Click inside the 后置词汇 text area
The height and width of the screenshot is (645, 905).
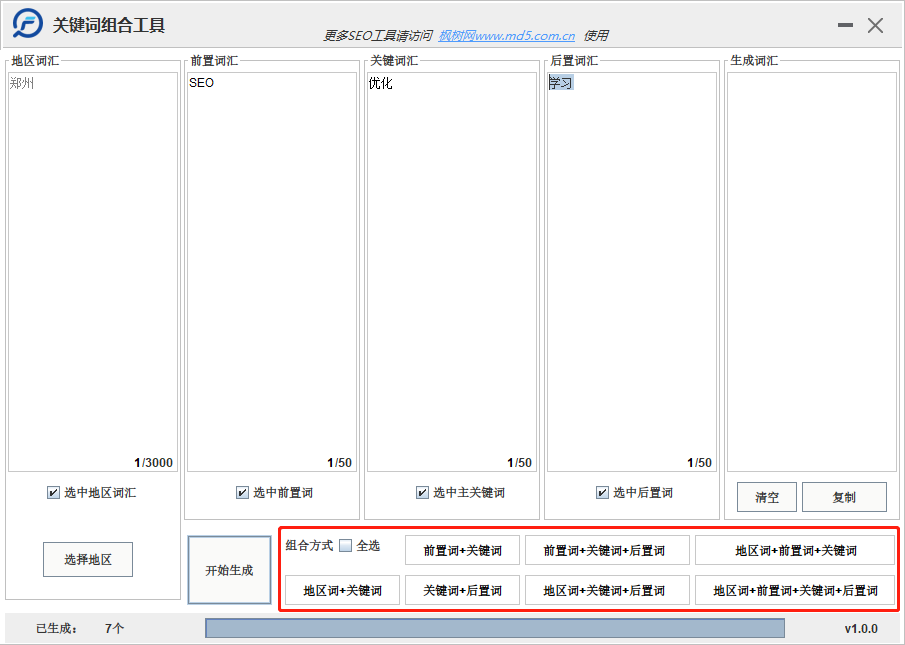pos(632,272)
